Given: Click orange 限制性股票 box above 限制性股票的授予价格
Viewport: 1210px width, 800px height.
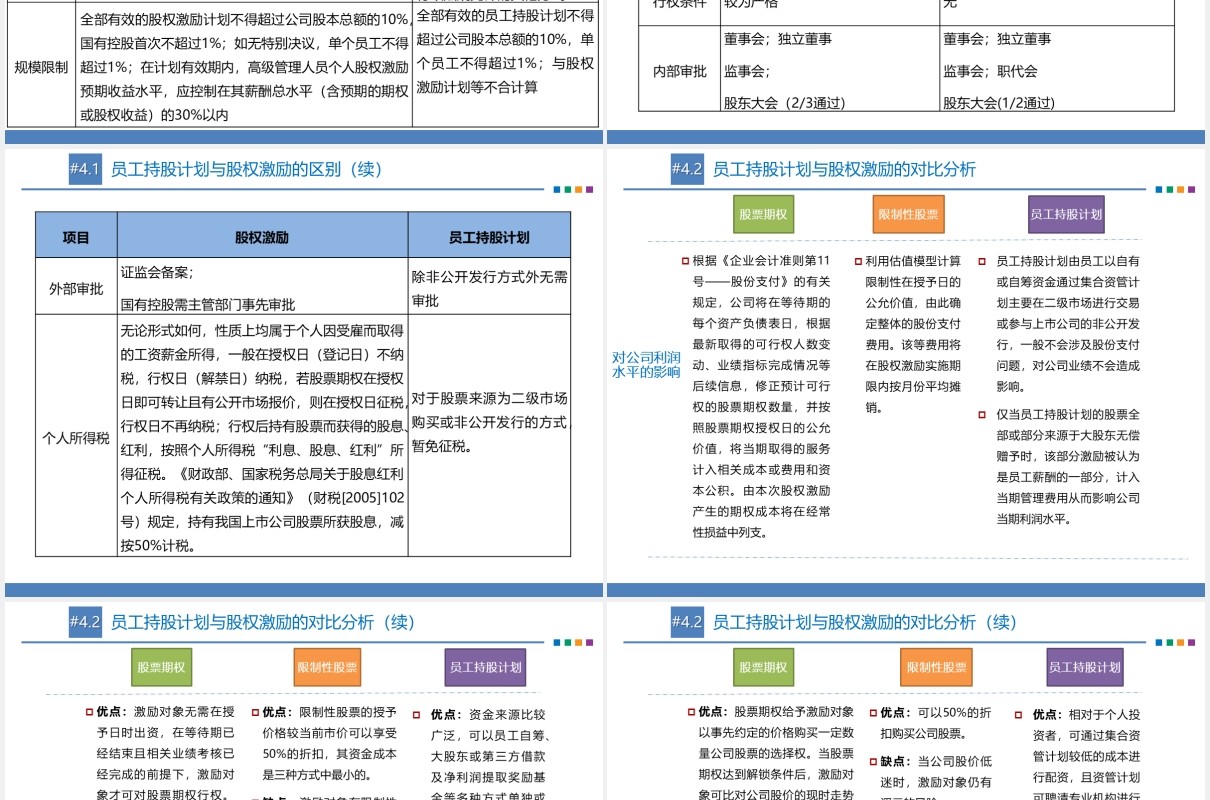Looking at the screenshot, I should click(x=328, y=667).
